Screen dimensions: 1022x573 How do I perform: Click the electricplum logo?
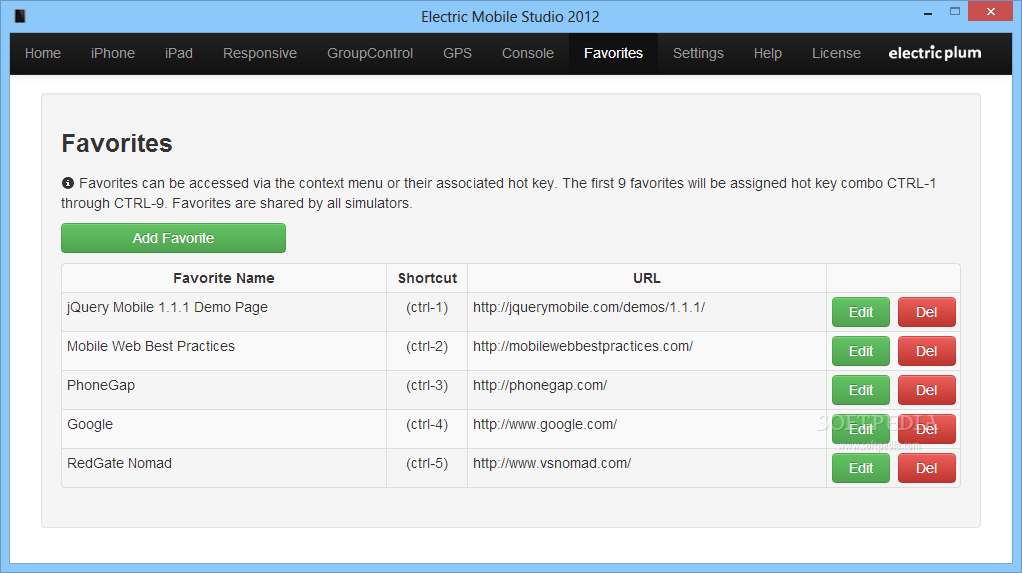pos(935,53)
